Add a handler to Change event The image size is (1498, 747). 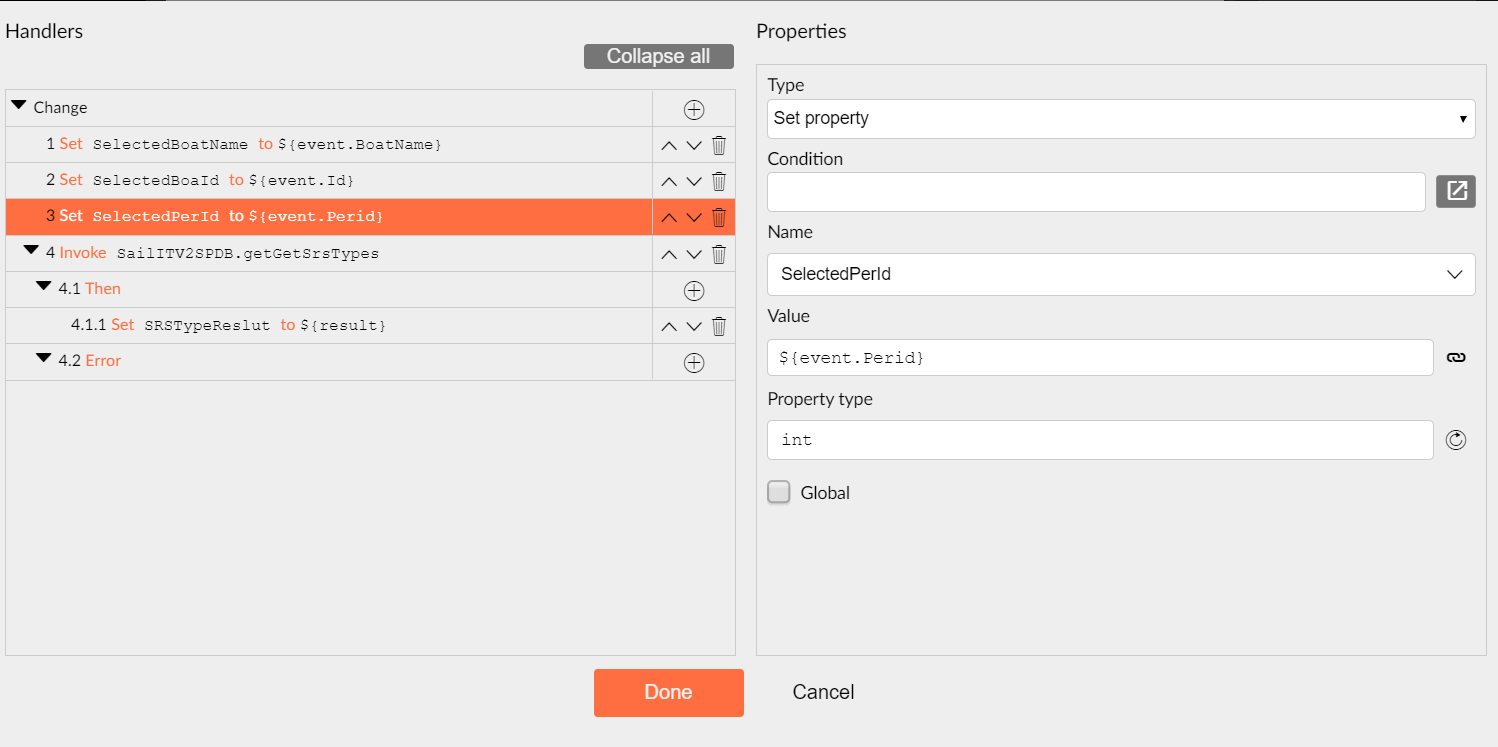pos(693,109)
